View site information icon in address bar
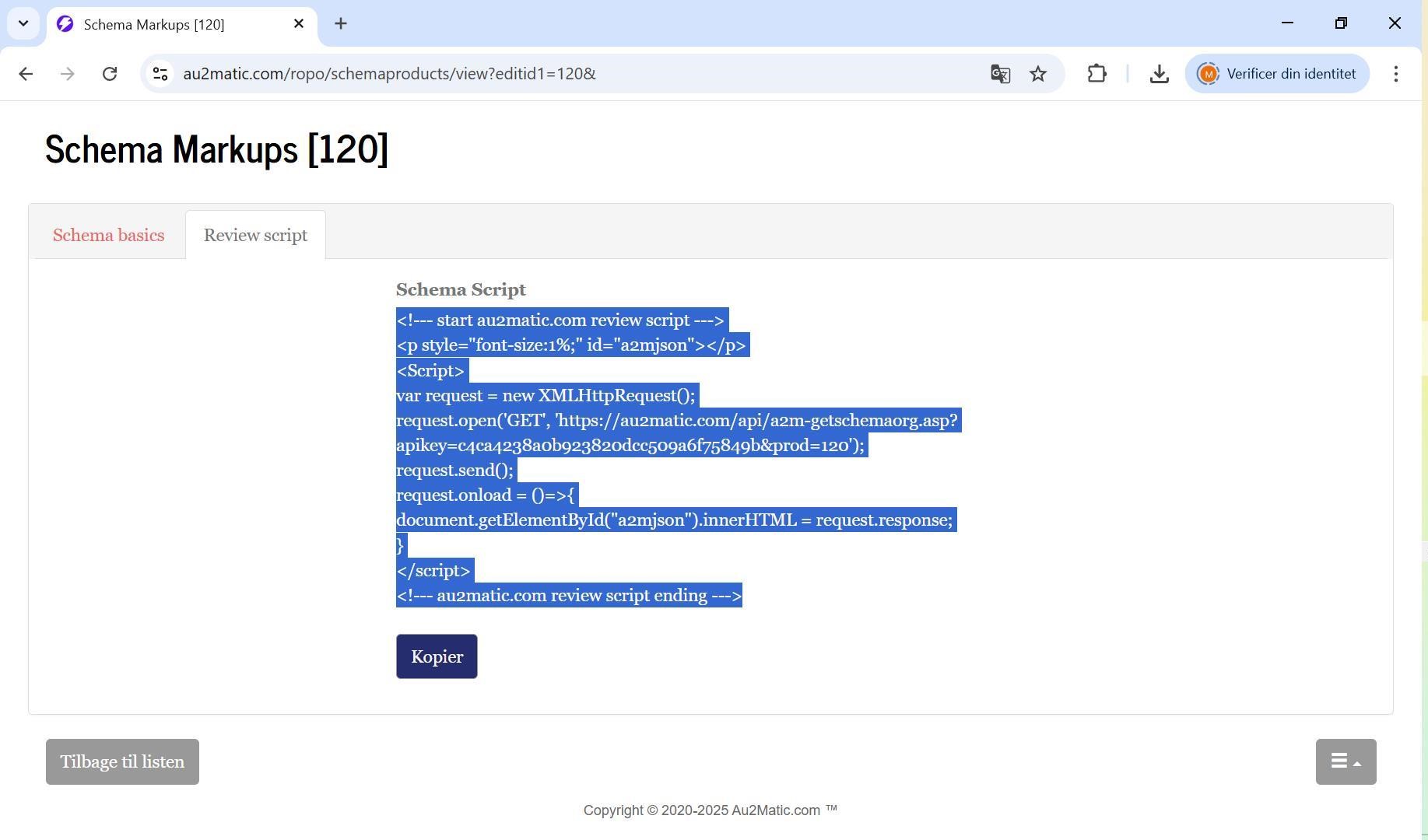The height and width of the screenshot is (840, 1428). (160, 74)
